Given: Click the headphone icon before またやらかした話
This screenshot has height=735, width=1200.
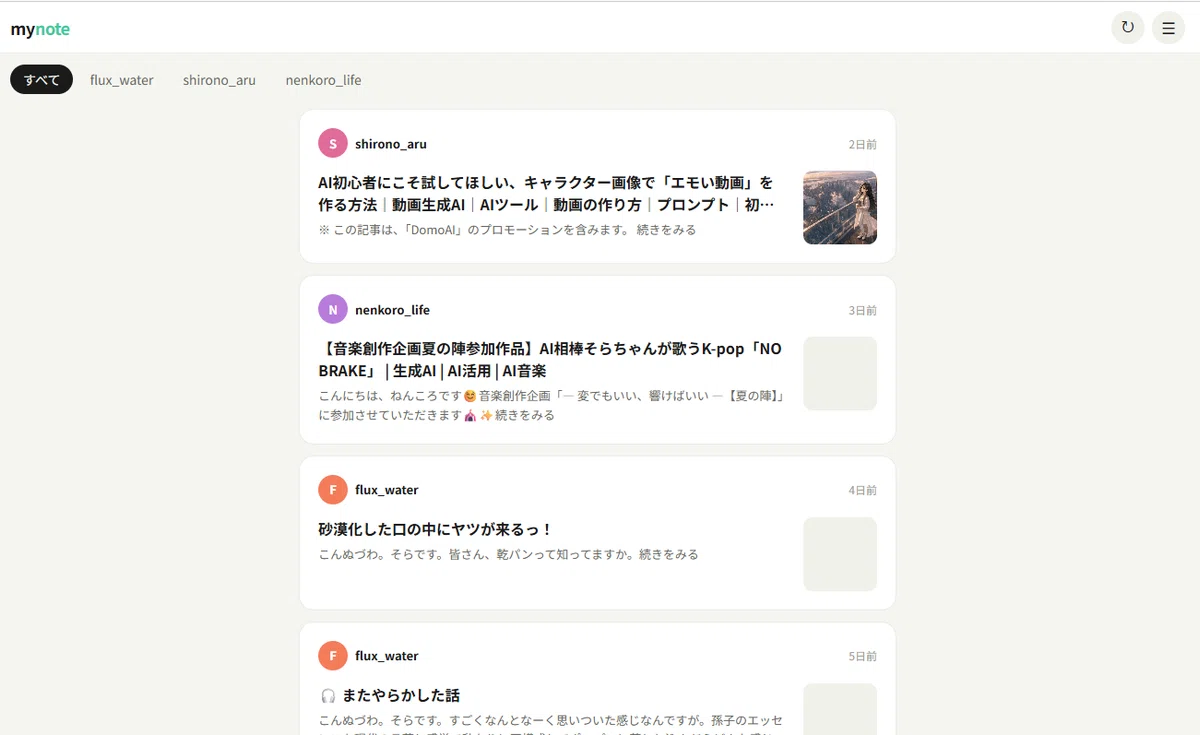Looking at the screenshot, I should pos(328,695).
